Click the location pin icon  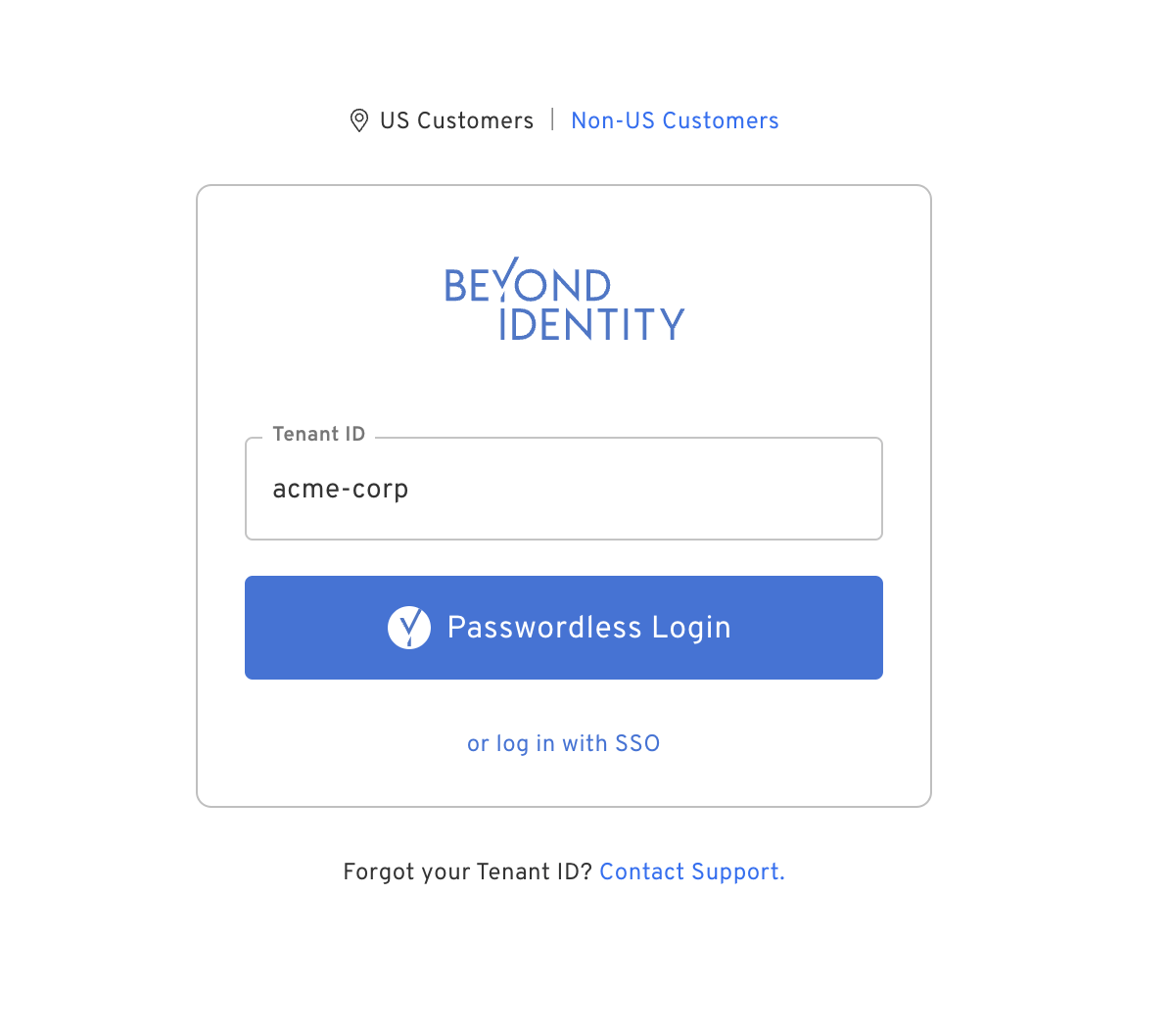coord(359,120)
